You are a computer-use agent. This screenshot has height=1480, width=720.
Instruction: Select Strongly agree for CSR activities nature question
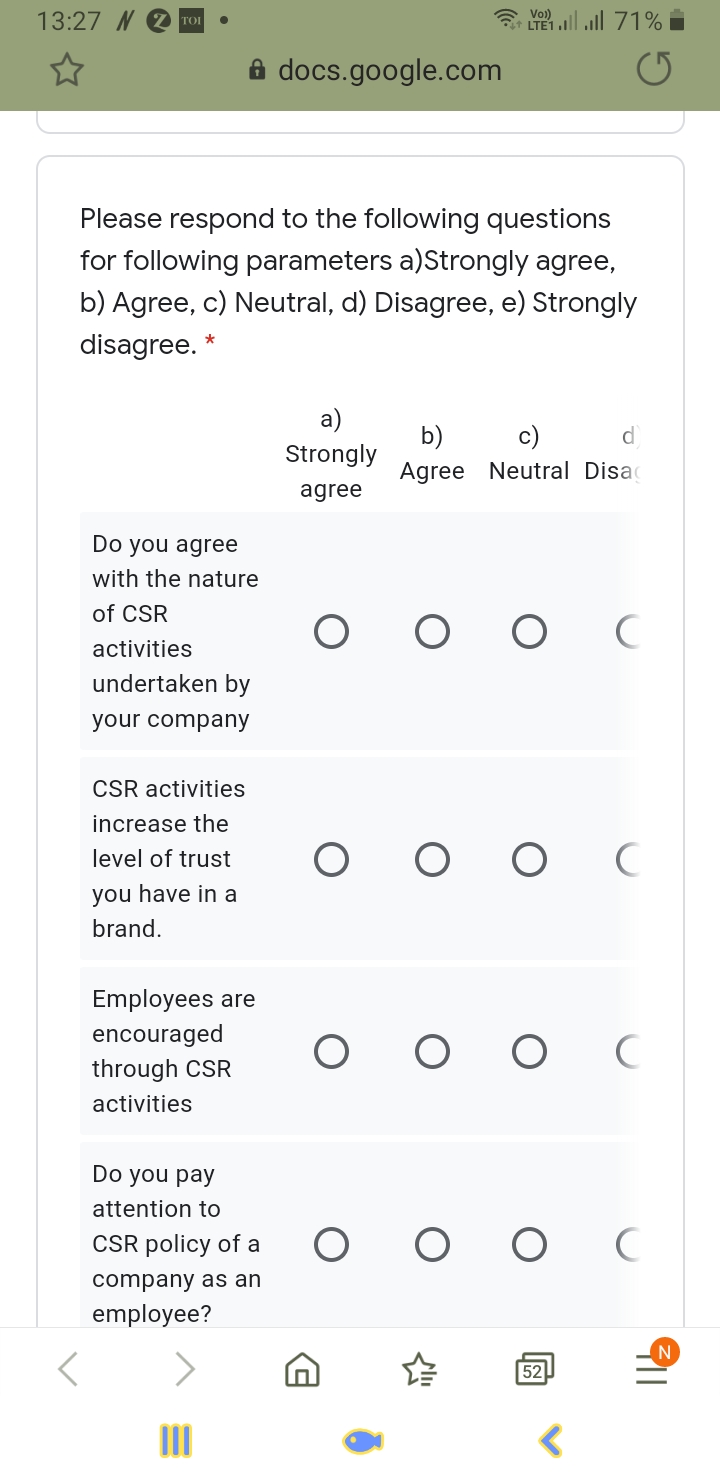click(x=332, y=631)
